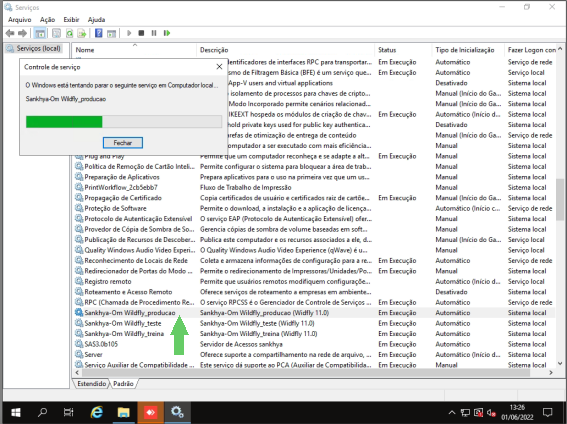Click Servidor de Acessos sankhya description
Image resolution: width=567 pixels, height=424 pixels.
(x=241, y=344)
